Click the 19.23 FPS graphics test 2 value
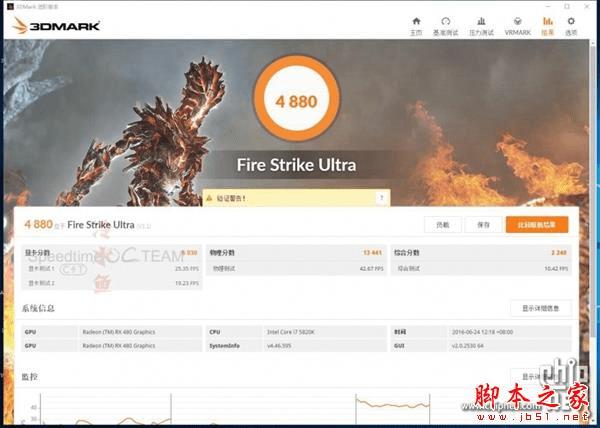Image resolution: width=600 pixels, height=428 pixels. pos(187,283)
